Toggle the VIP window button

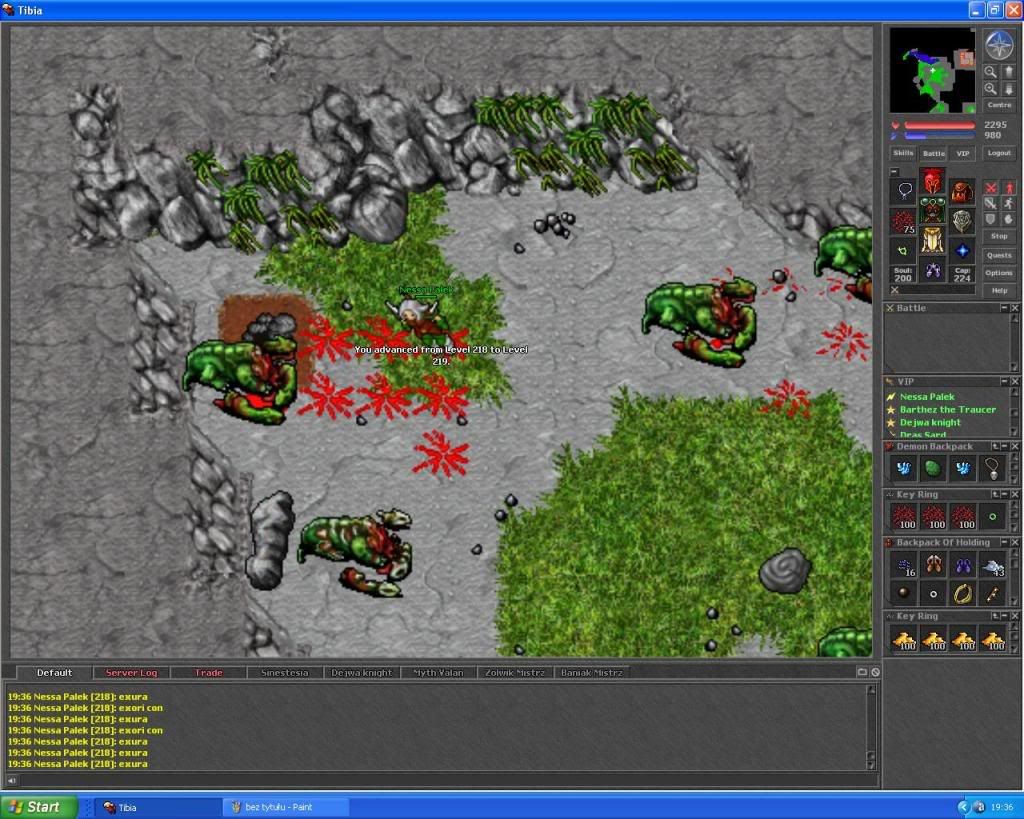click(x=963, y=153)
